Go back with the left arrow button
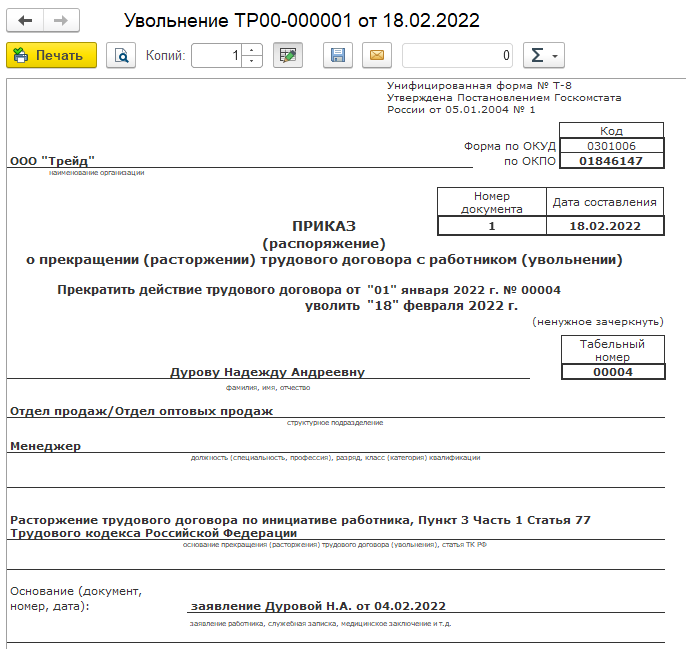The image size is (686, 649). point(25,21)
